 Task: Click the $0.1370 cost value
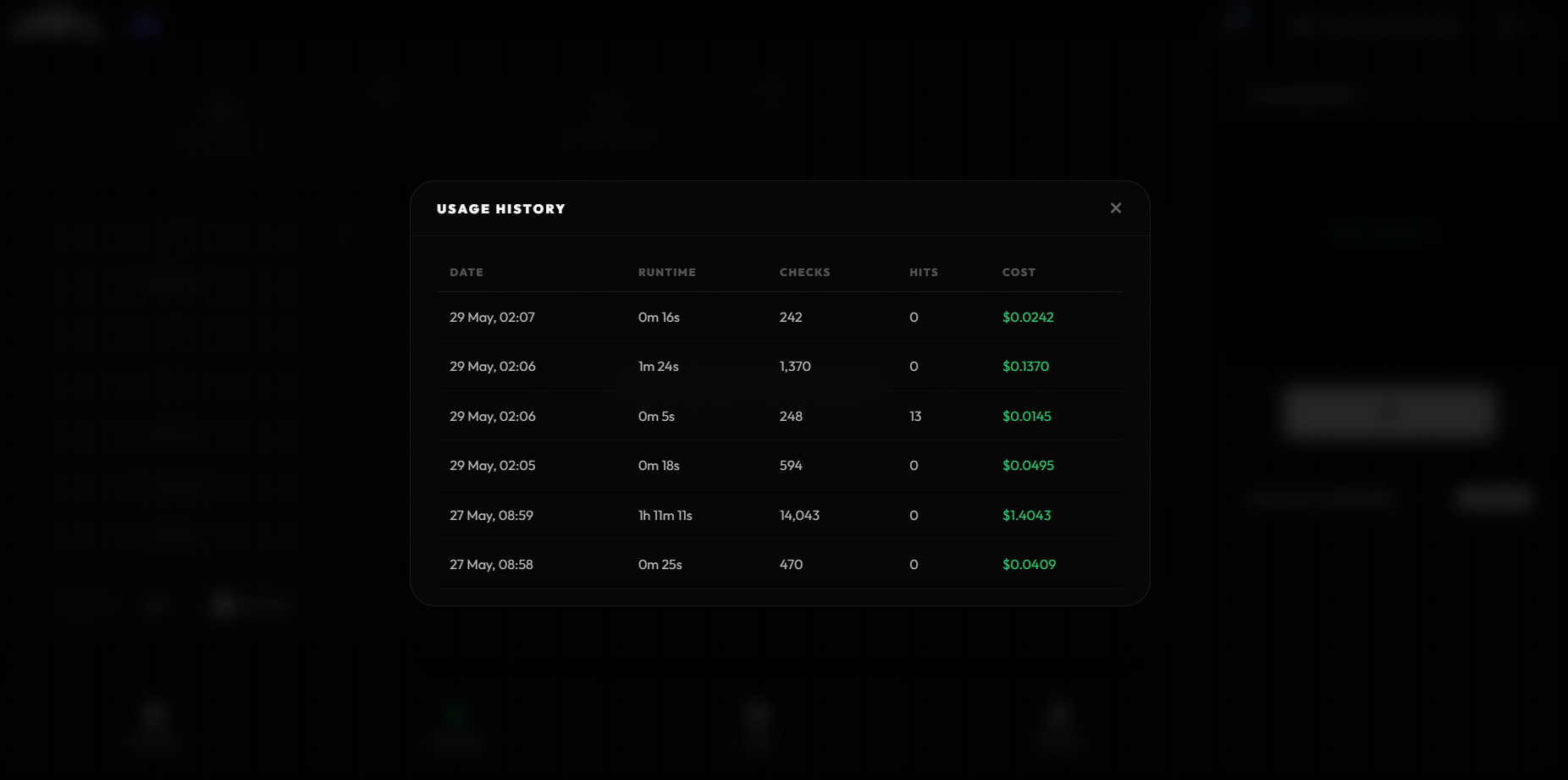(1025, 367)
